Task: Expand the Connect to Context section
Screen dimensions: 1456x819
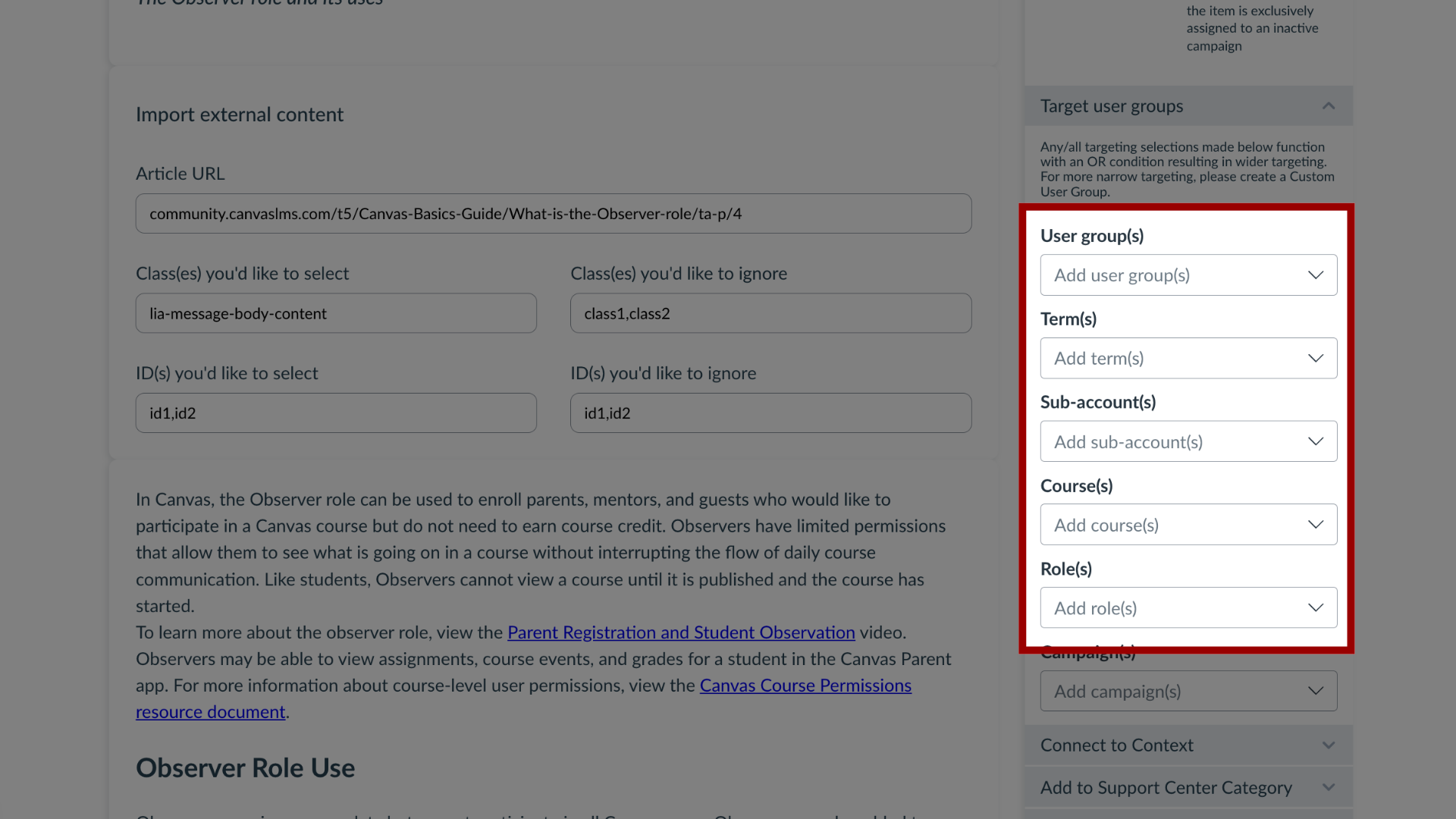Action: click(1188, 745)
